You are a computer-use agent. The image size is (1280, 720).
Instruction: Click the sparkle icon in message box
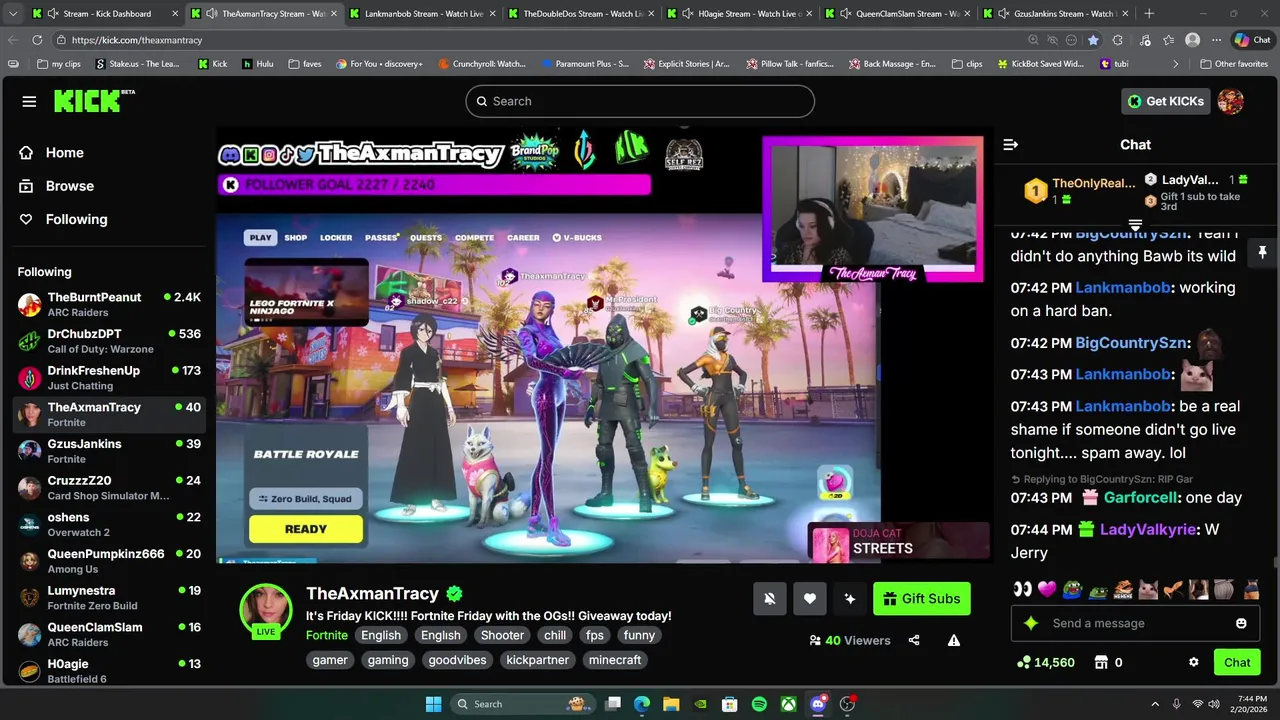[1031, 623]
